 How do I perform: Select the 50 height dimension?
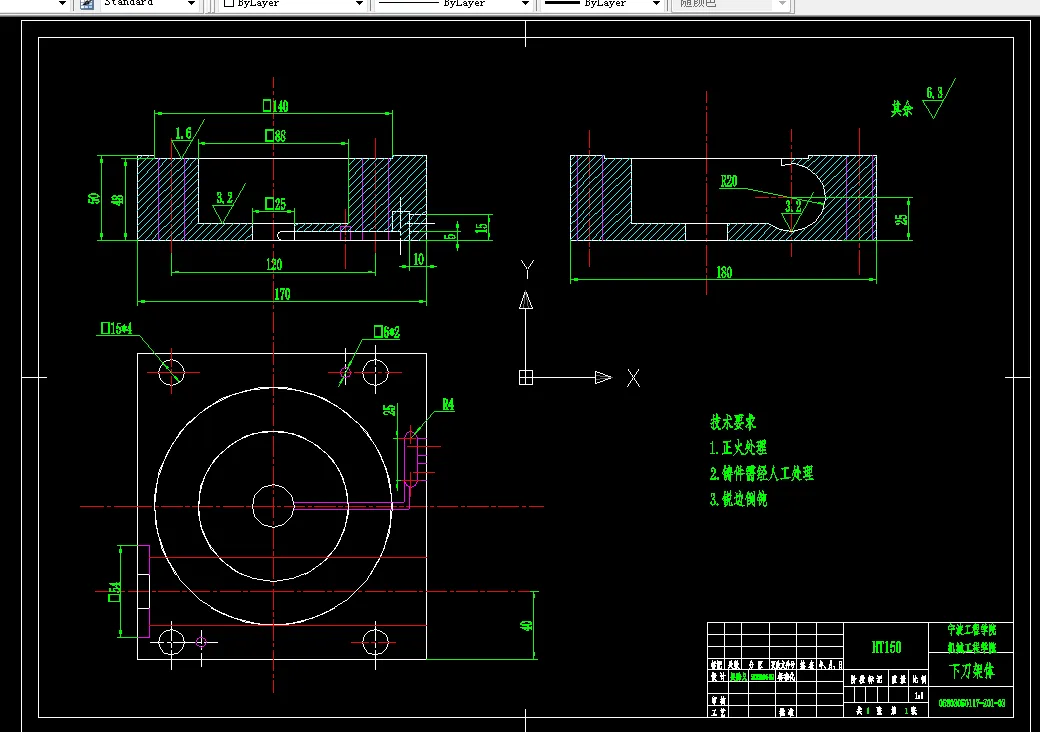94,198
